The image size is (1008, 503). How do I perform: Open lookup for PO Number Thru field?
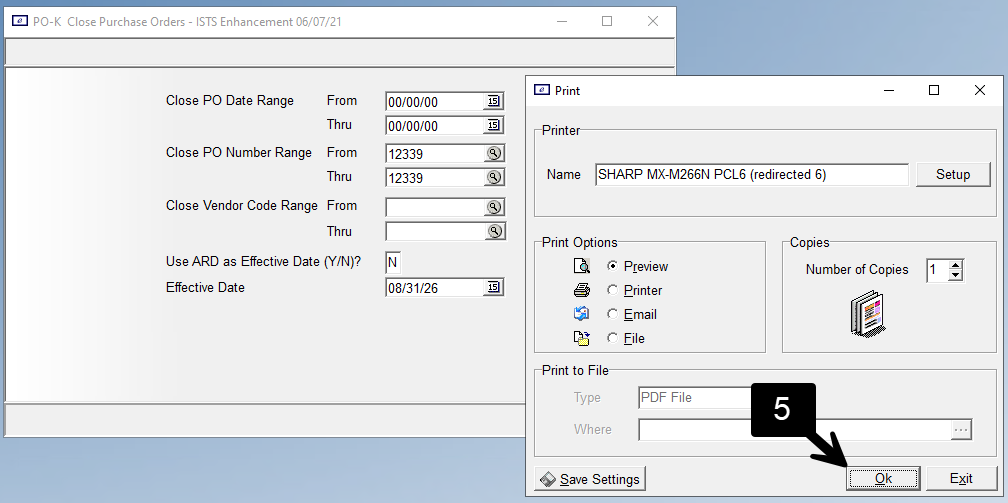(493, 178)
